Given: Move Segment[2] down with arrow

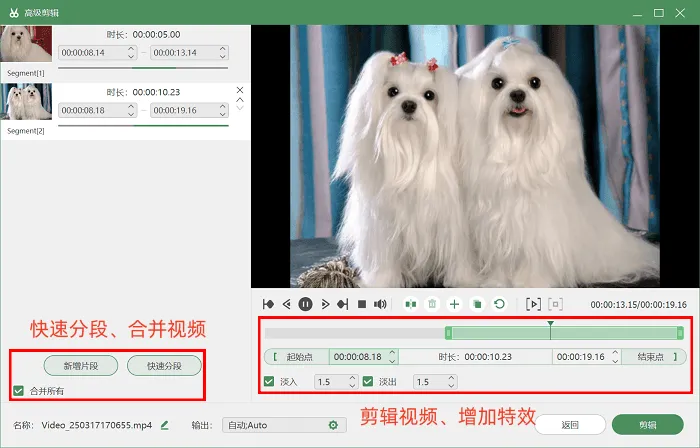Looking at the screenshot, I should point(240,108).
